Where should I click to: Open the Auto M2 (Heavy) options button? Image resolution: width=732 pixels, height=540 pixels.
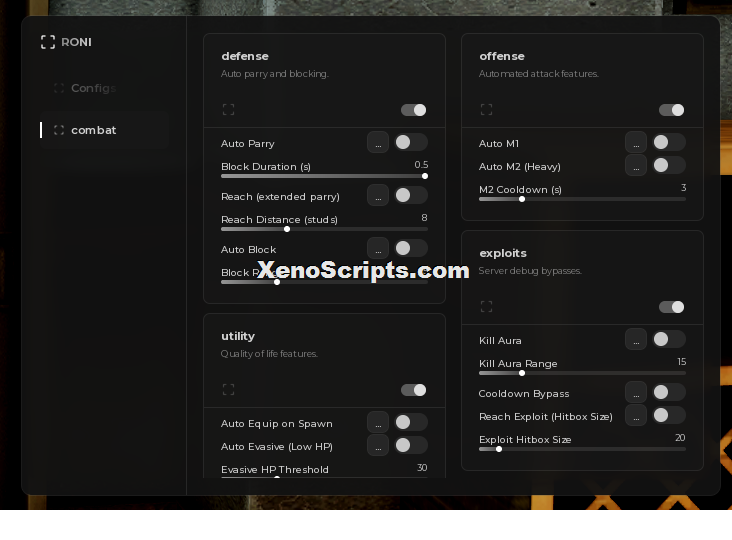pyautogui.click(x=636, y=165)
